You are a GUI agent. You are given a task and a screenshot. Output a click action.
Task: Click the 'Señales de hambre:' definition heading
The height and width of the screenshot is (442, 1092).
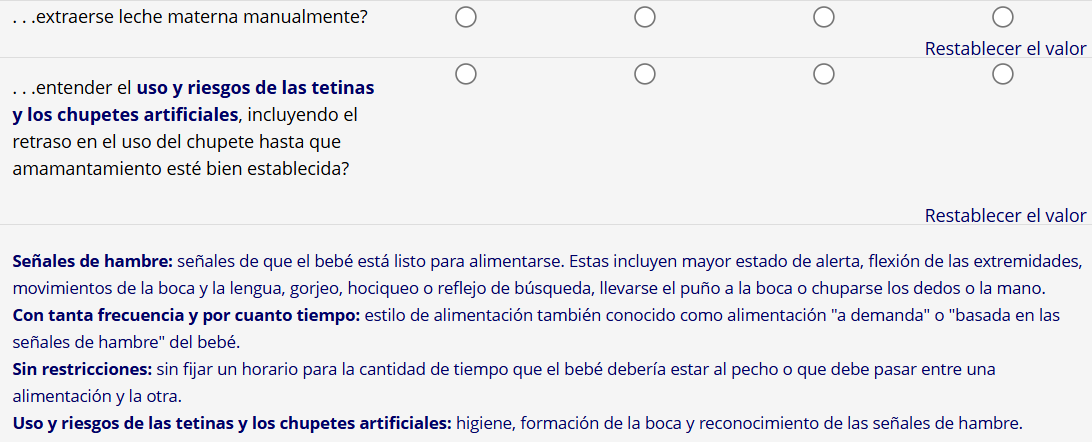(x=92, y=262)
